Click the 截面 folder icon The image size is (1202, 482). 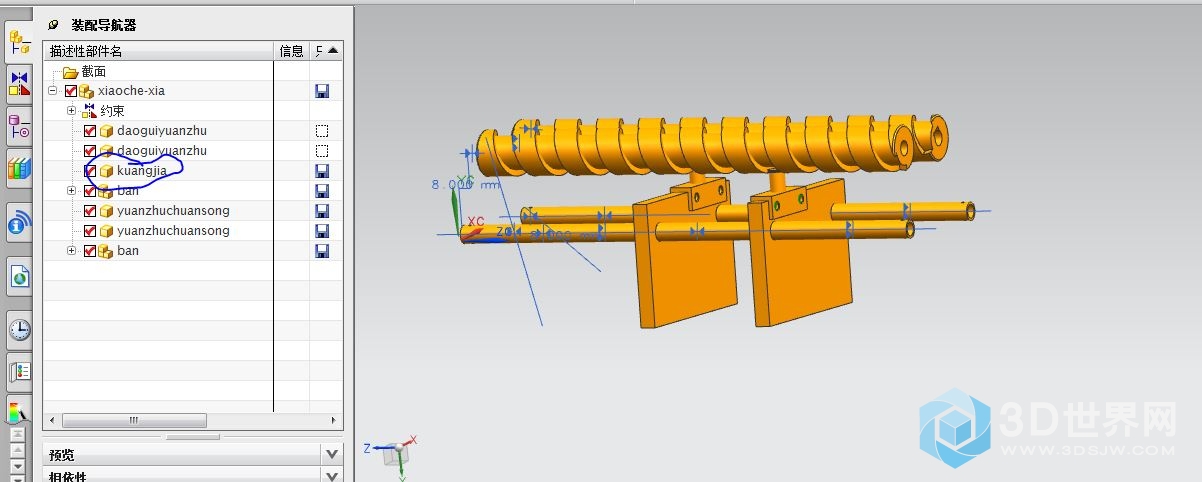[70, 72]
